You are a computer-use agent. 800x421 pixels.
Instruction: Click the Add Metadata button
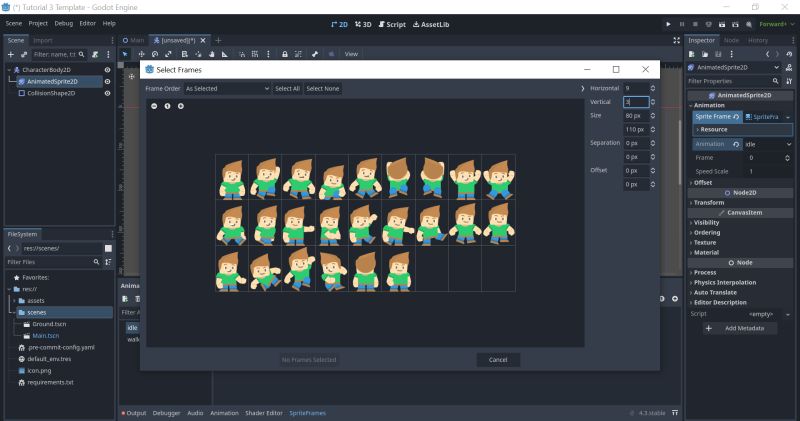740,329
